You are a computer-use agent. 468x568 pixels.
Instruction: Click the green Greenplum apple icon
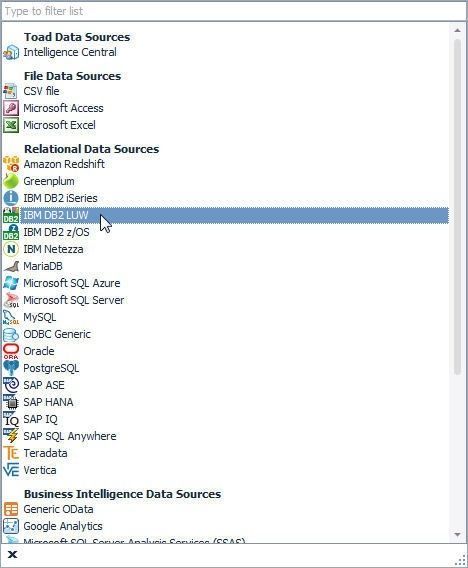(11, 181)
